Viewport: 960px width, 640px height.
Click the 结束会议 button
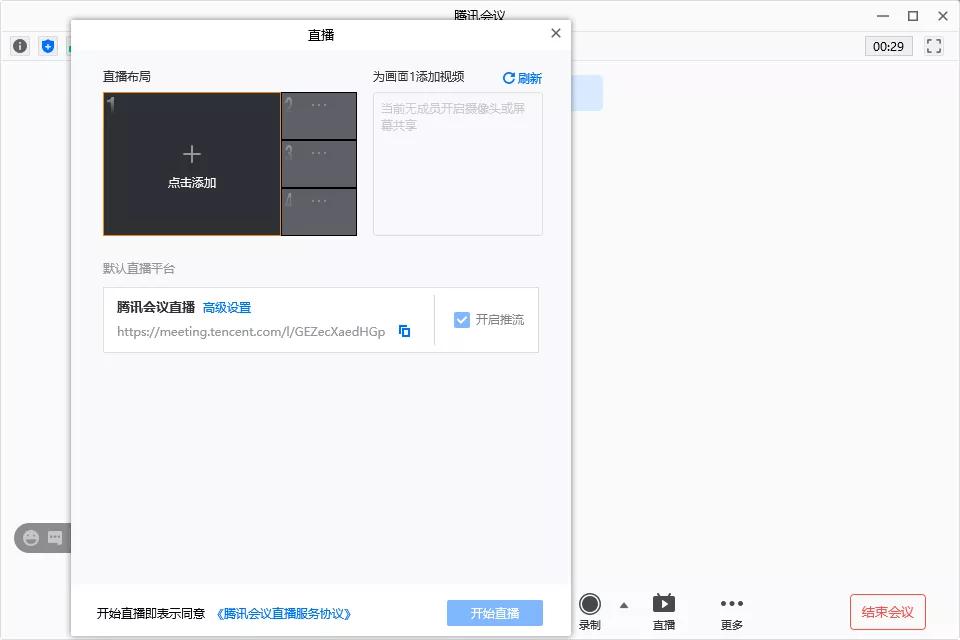887,613
